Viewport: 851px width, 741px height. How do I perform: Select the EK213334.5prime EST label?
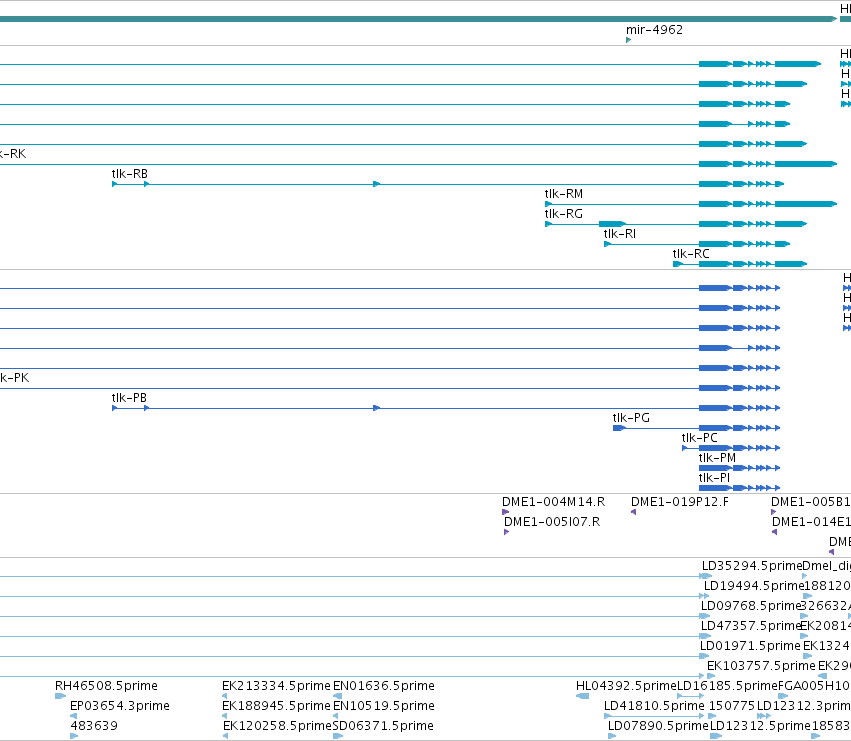tap(276, 686)
